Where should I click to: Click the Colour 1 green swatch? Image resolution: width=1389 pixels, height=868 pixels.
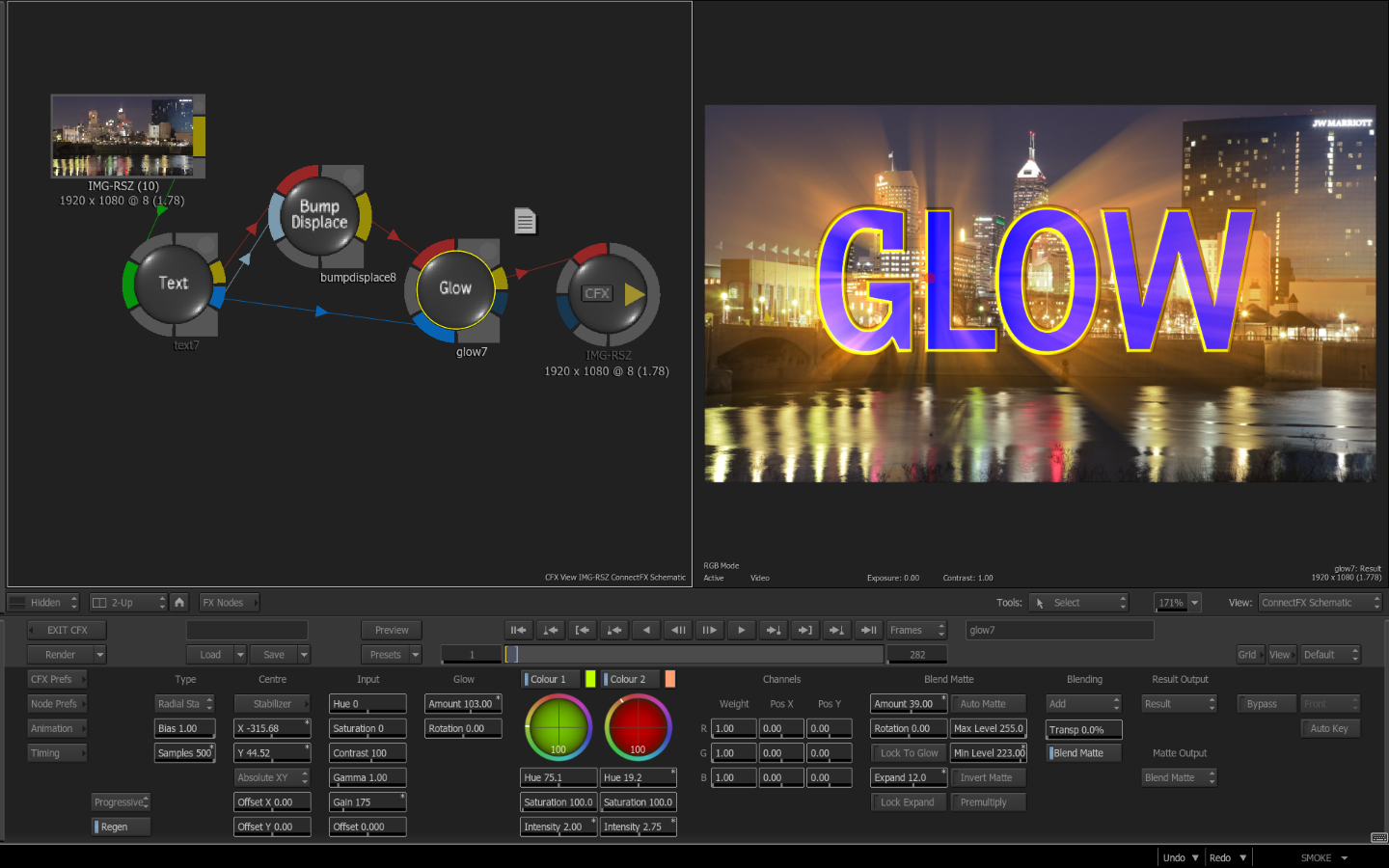point(590,680)
